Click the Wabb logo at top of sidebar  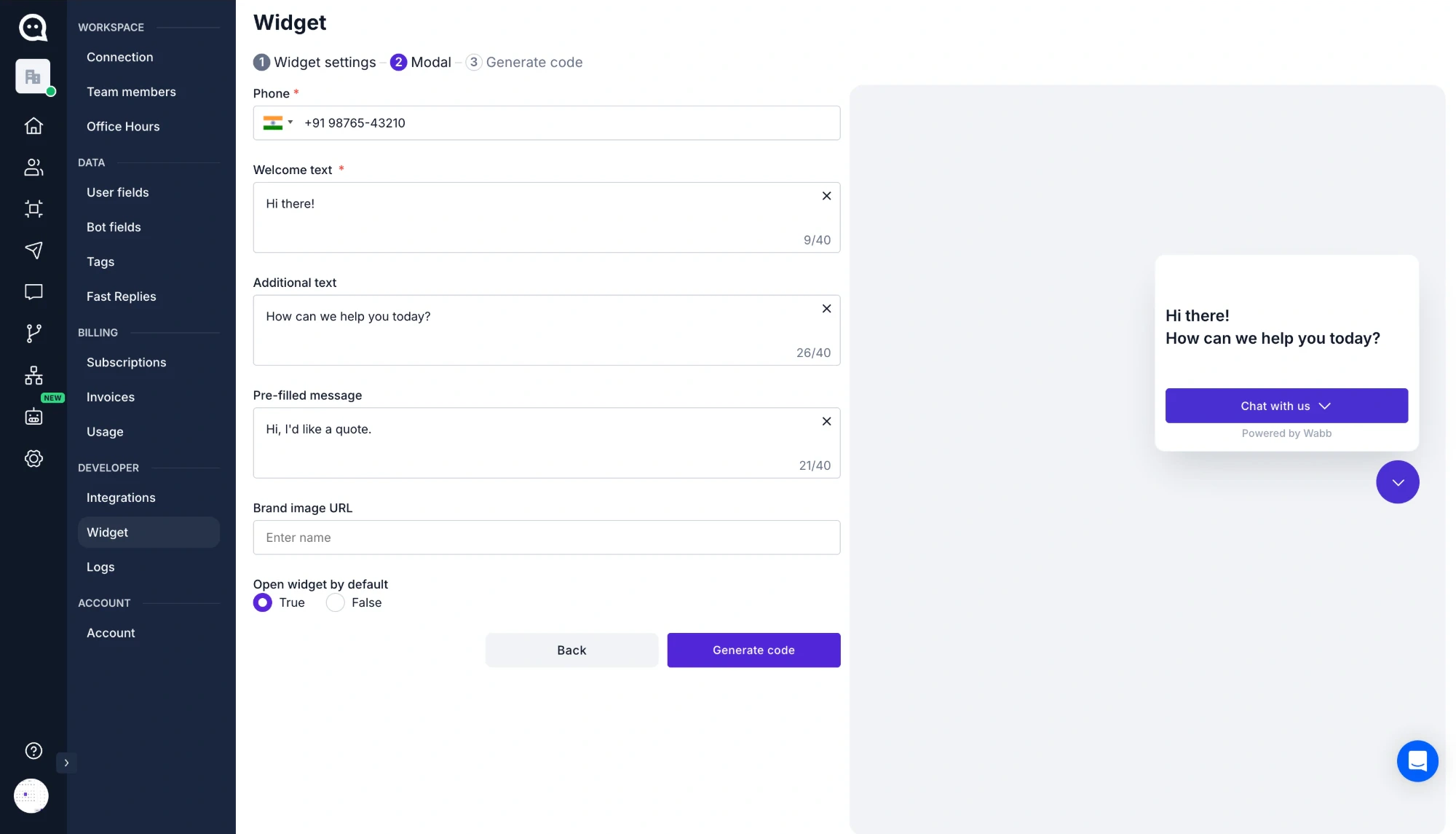(33, 27)
